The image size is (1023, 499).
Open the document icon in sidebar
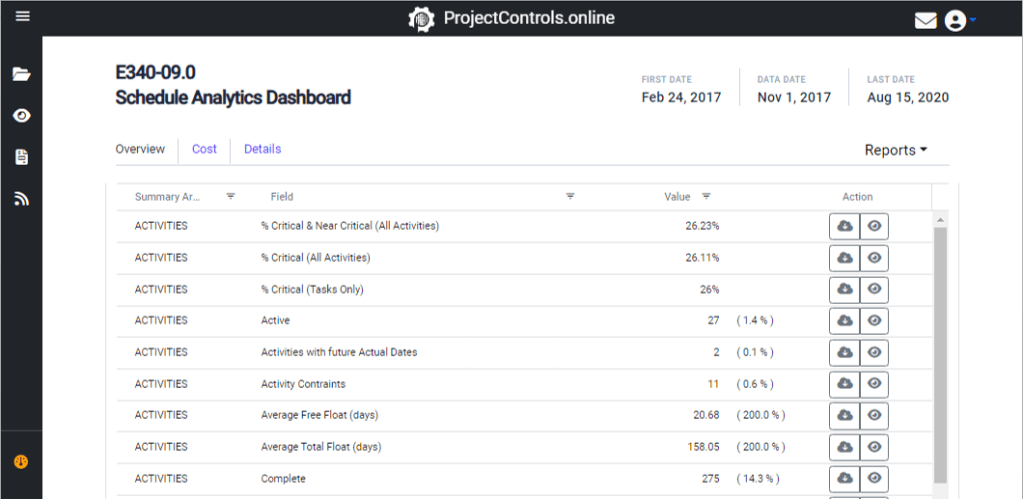(21, 157)
